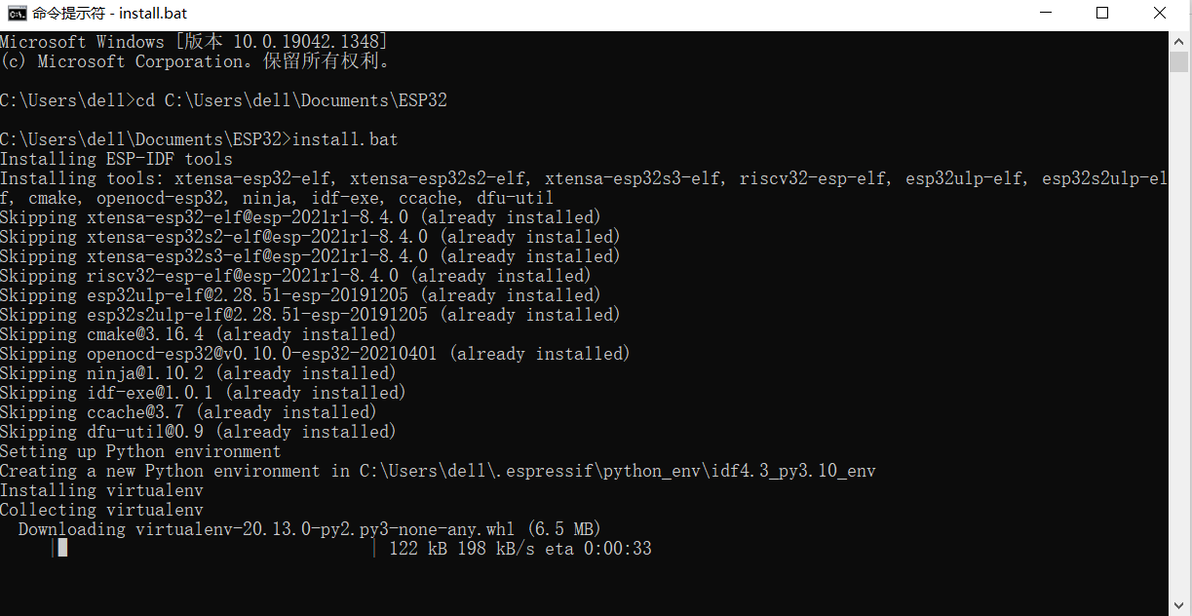Maximize the install.bat console window
Image resolution: width=1192 pixels, height=616 pixels.
[1102, 13]
